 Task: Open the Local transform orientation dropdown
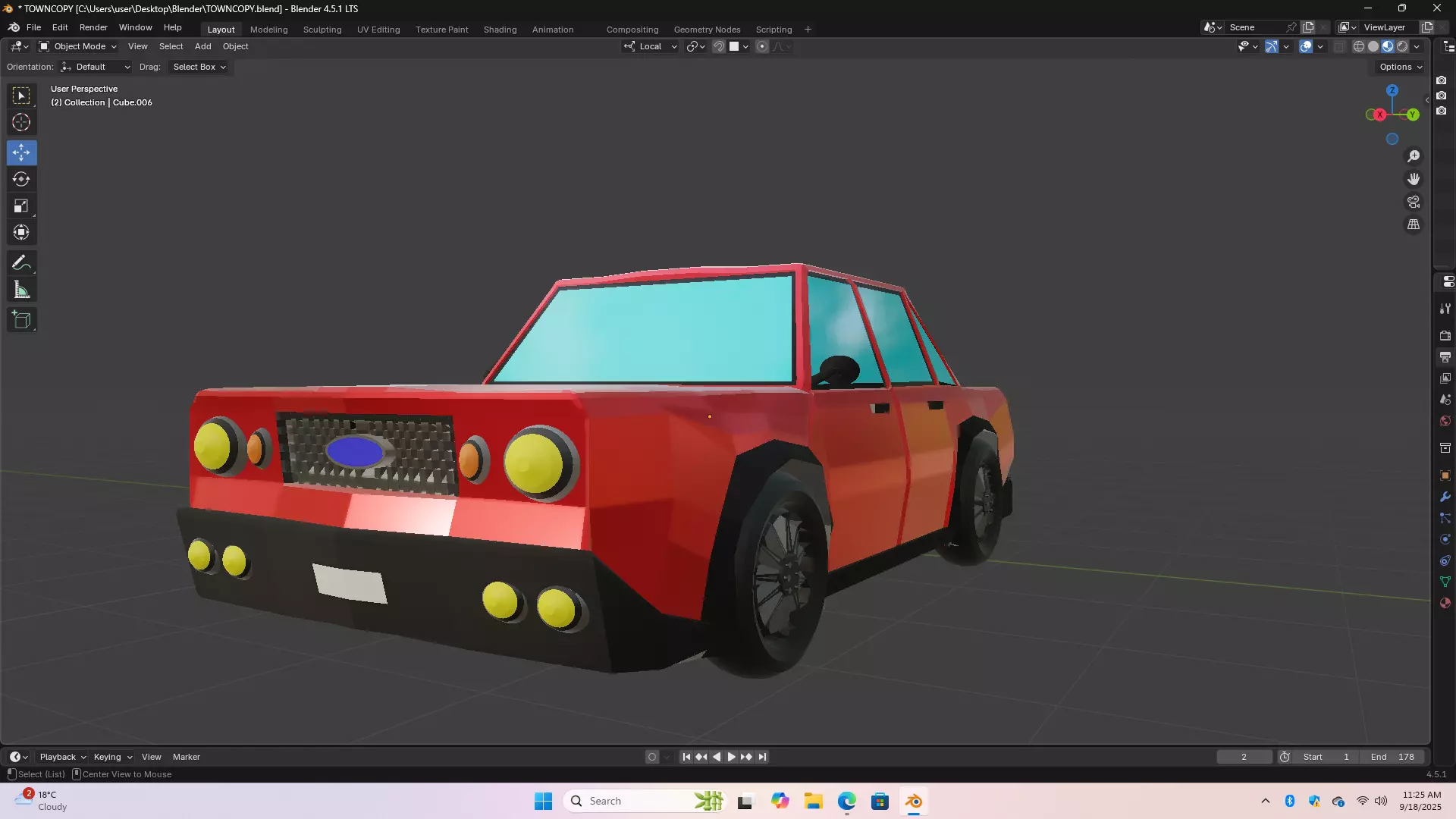[x=651, y=46]
